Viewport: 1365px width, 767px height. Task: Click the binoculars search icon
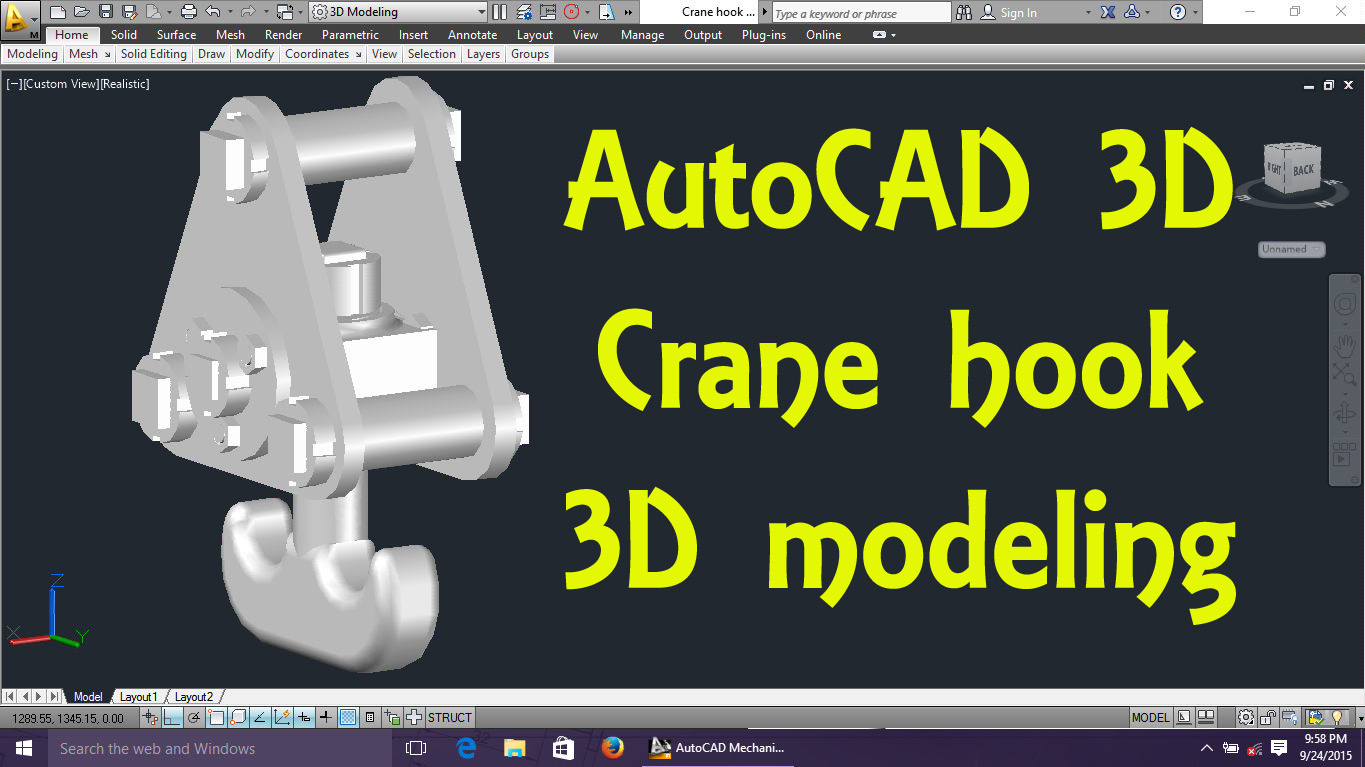(x=964, y=12)
